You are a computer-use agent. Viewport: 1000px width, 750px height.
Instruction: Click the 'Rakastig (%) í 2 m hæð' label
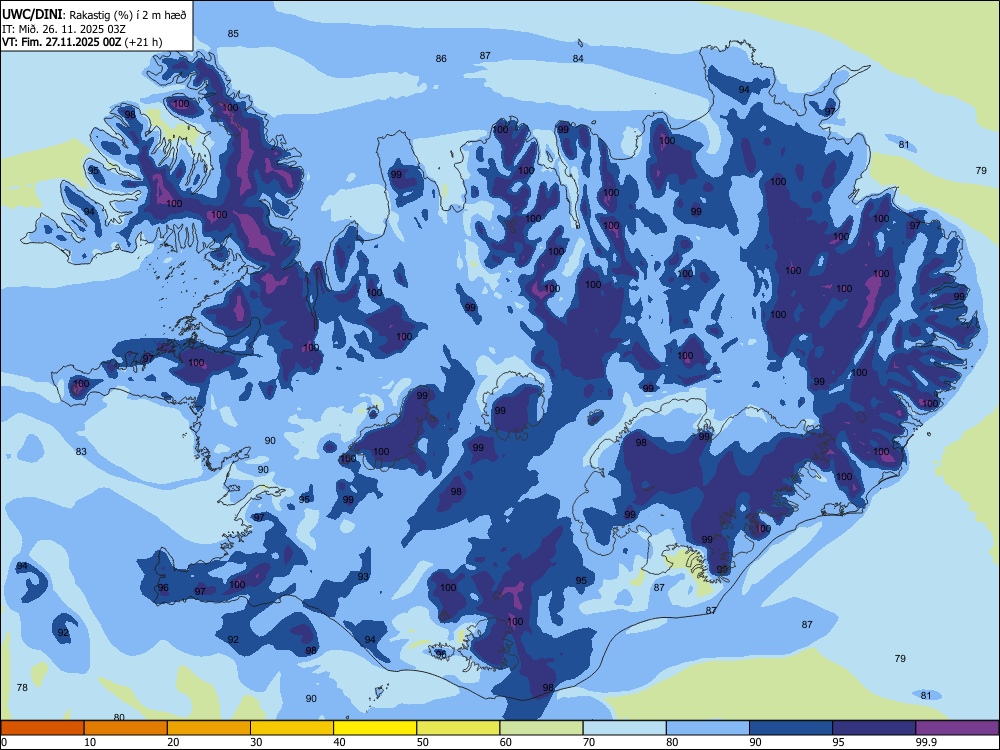click(128, 15)
